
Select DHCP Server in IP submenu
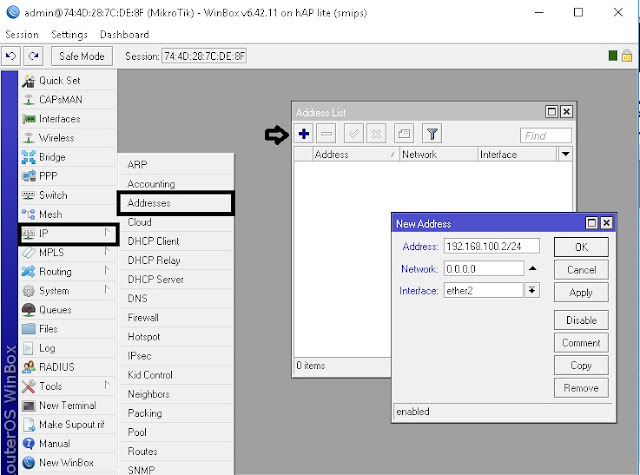click(176, 279)
